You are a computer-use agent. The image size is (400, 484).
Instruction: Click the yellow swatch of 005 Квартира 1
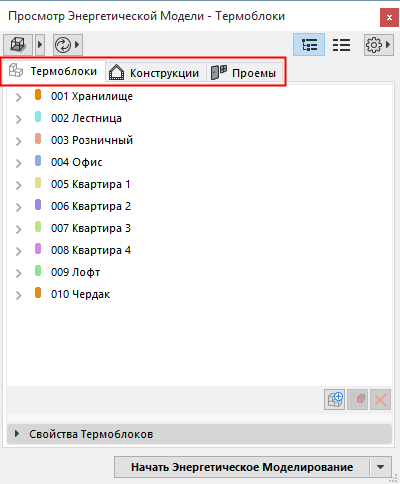click(x=38, y=183)
